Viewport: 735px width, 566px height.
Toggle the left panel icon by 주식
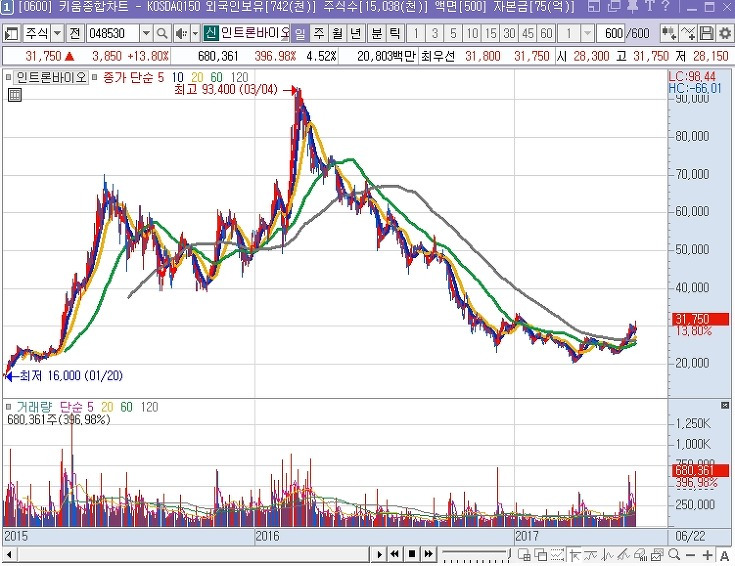(x=11, y=33)
